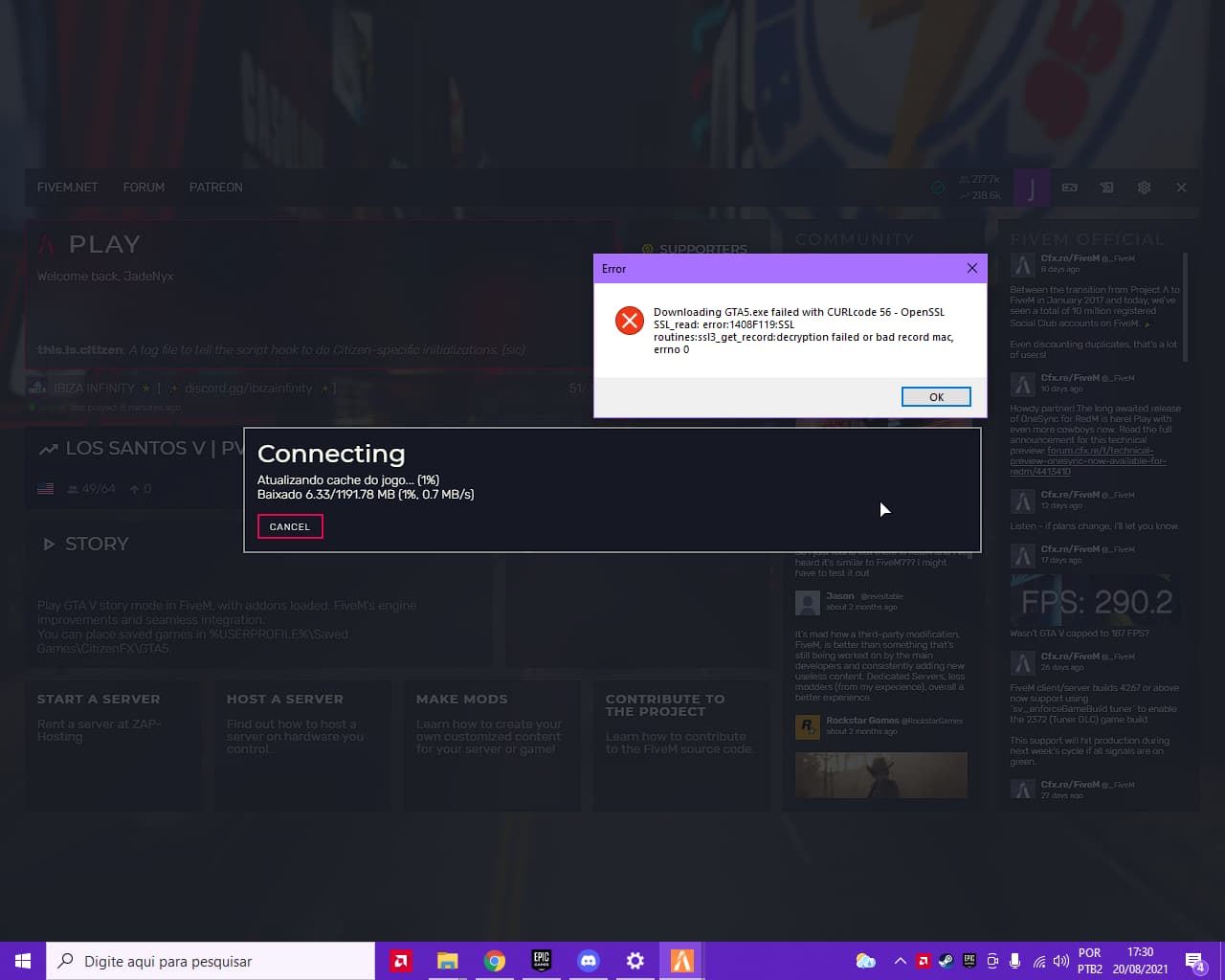Viewport: 1225px width, 980px height.
Task: Click the green status check icon in FiveM
Action: 938,188
